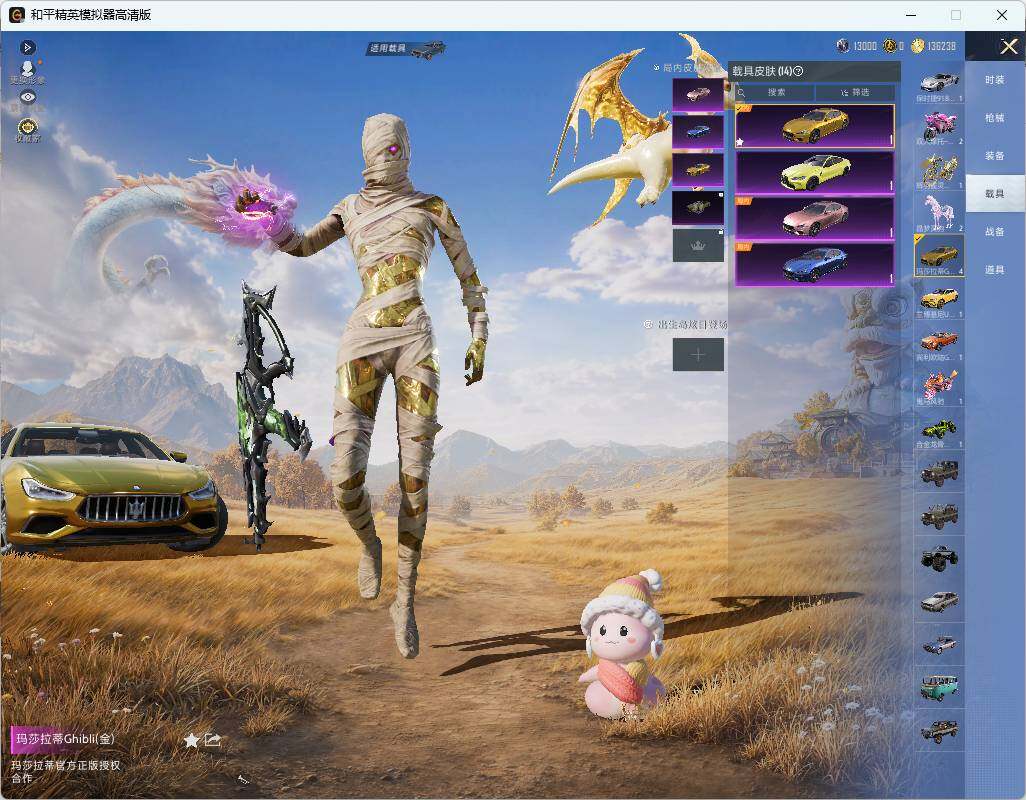Select the gold car skin card

815,126
